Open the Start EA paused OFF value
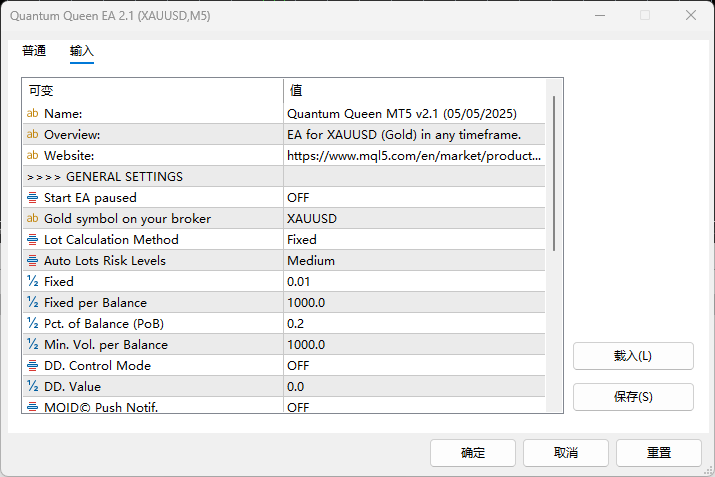This screenshot has height=477, width=715. pos(414,197)
